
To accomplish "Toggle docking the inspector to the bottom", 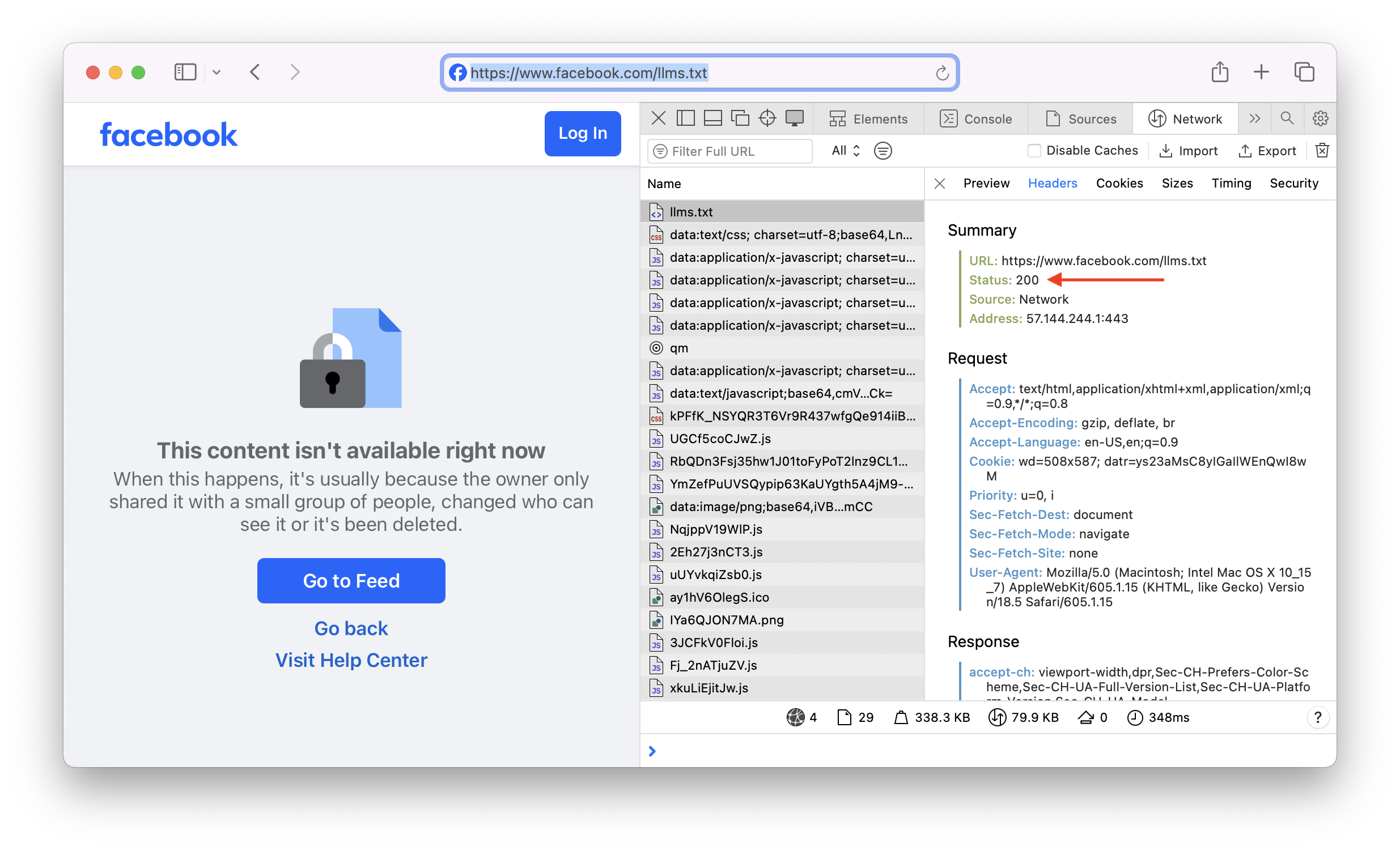I will pyautogui.click(x=712, y=118).
